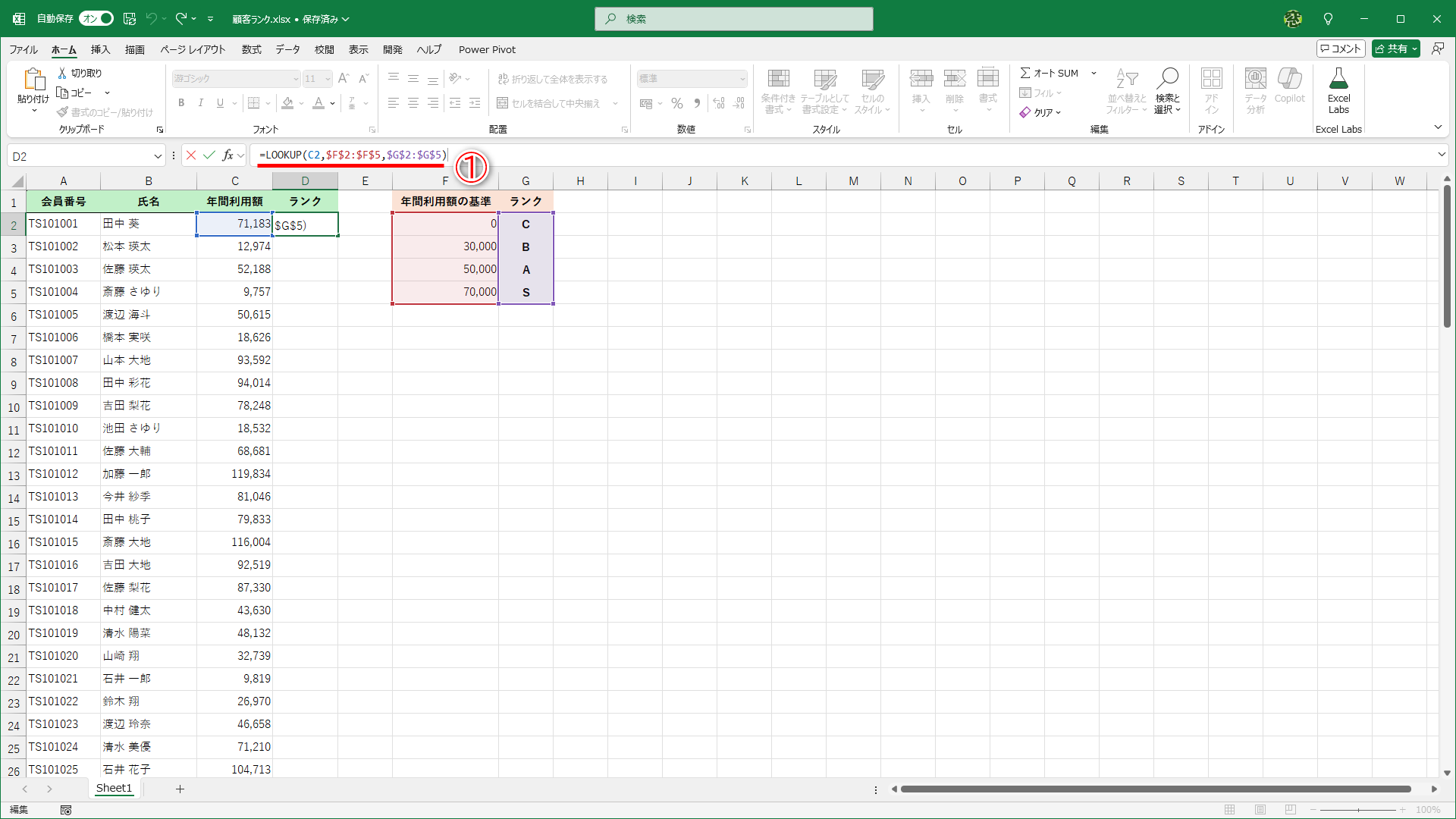The height and width of the screenshot is (819, 1456).
Task: Open the conditional formatting options
Action: (x=778, y=91)
